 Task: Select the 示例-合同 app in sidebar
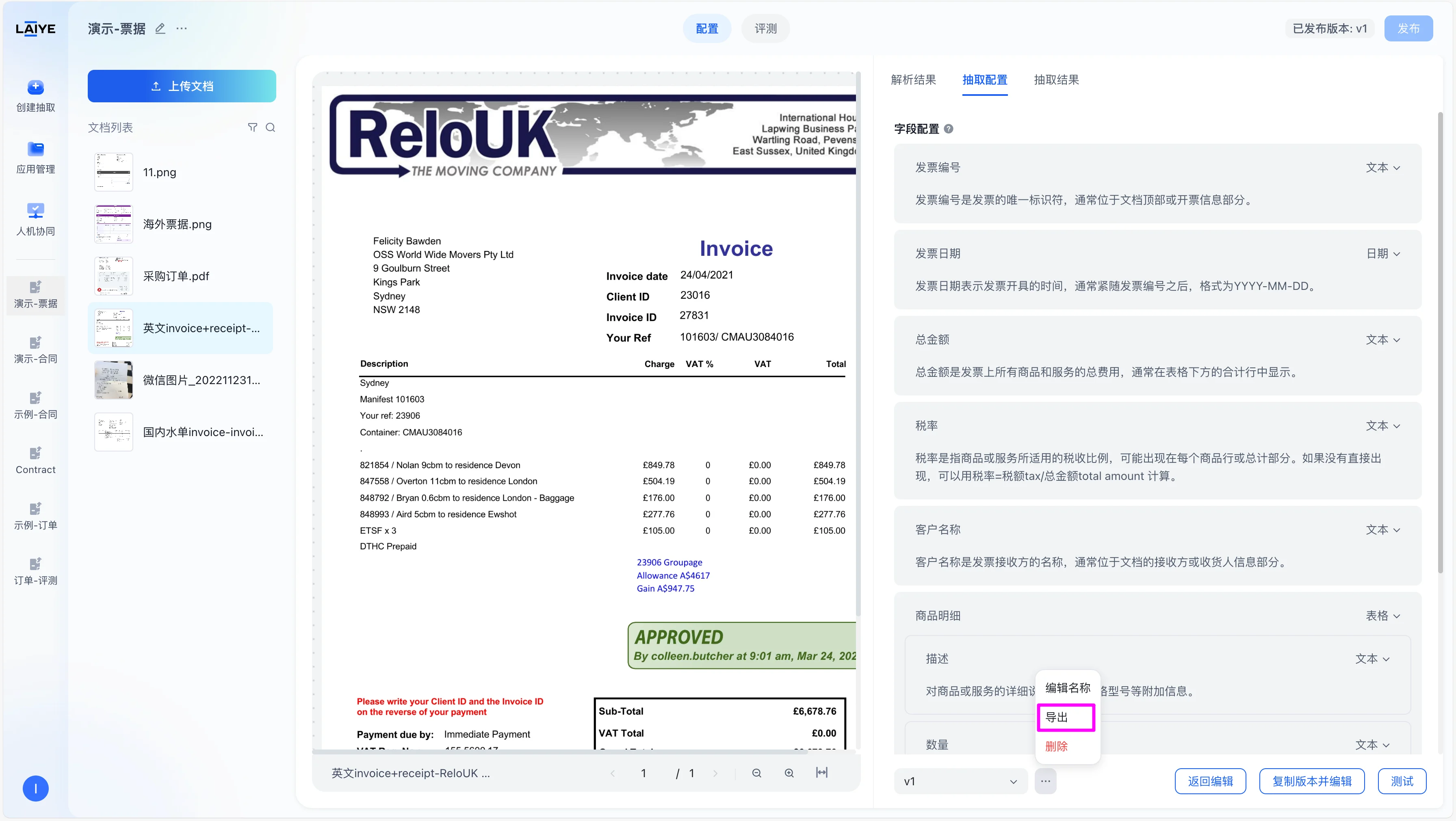click(x=35, y=405)
